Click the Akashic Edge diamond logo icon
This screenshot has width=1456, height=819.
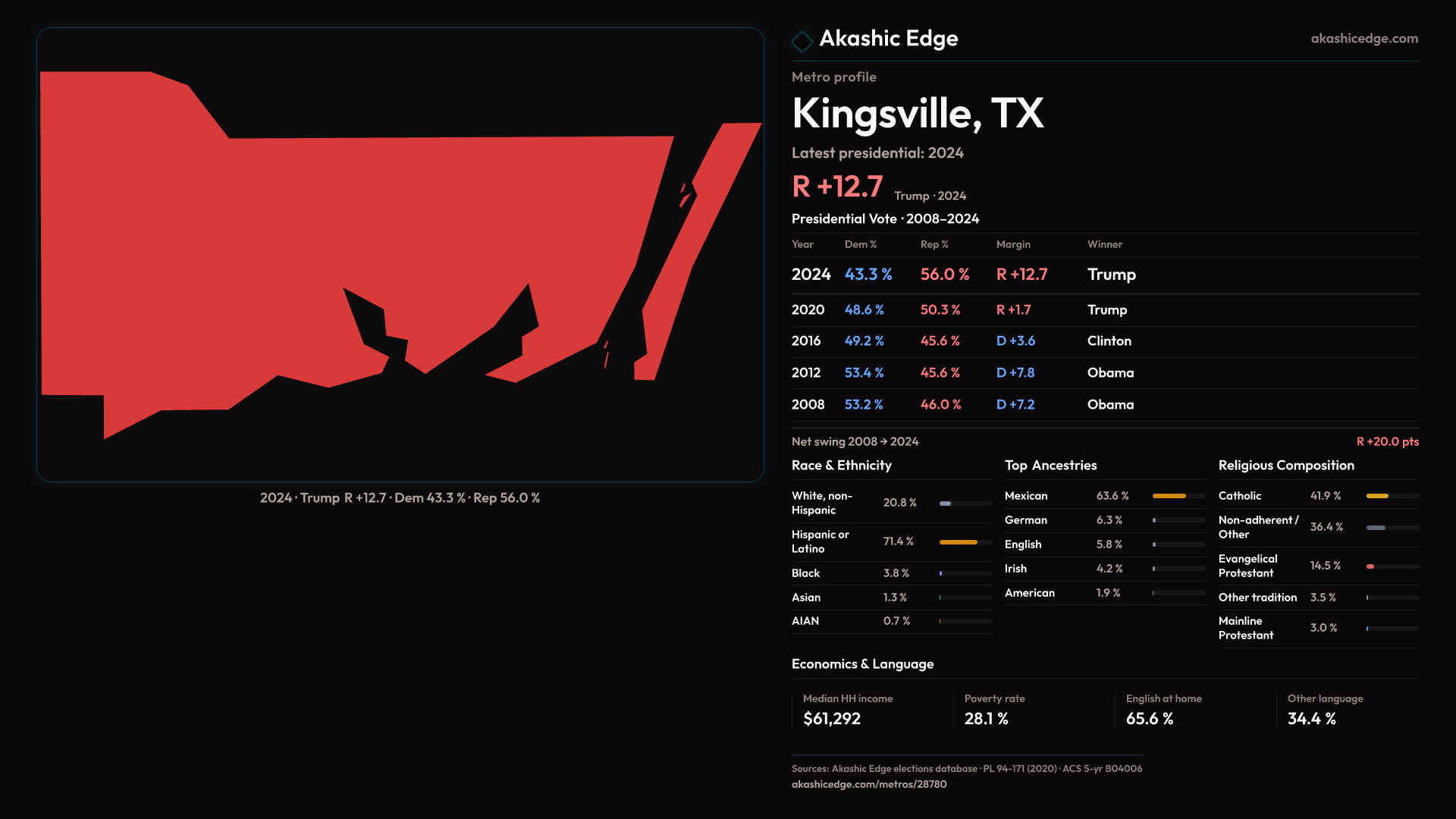802,40
